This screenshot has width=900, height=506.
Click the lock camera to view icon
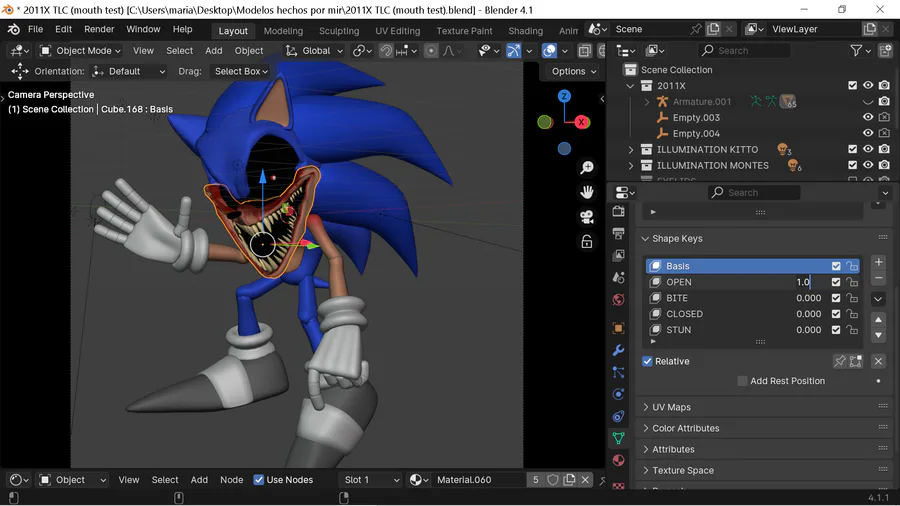coord(587,242)
